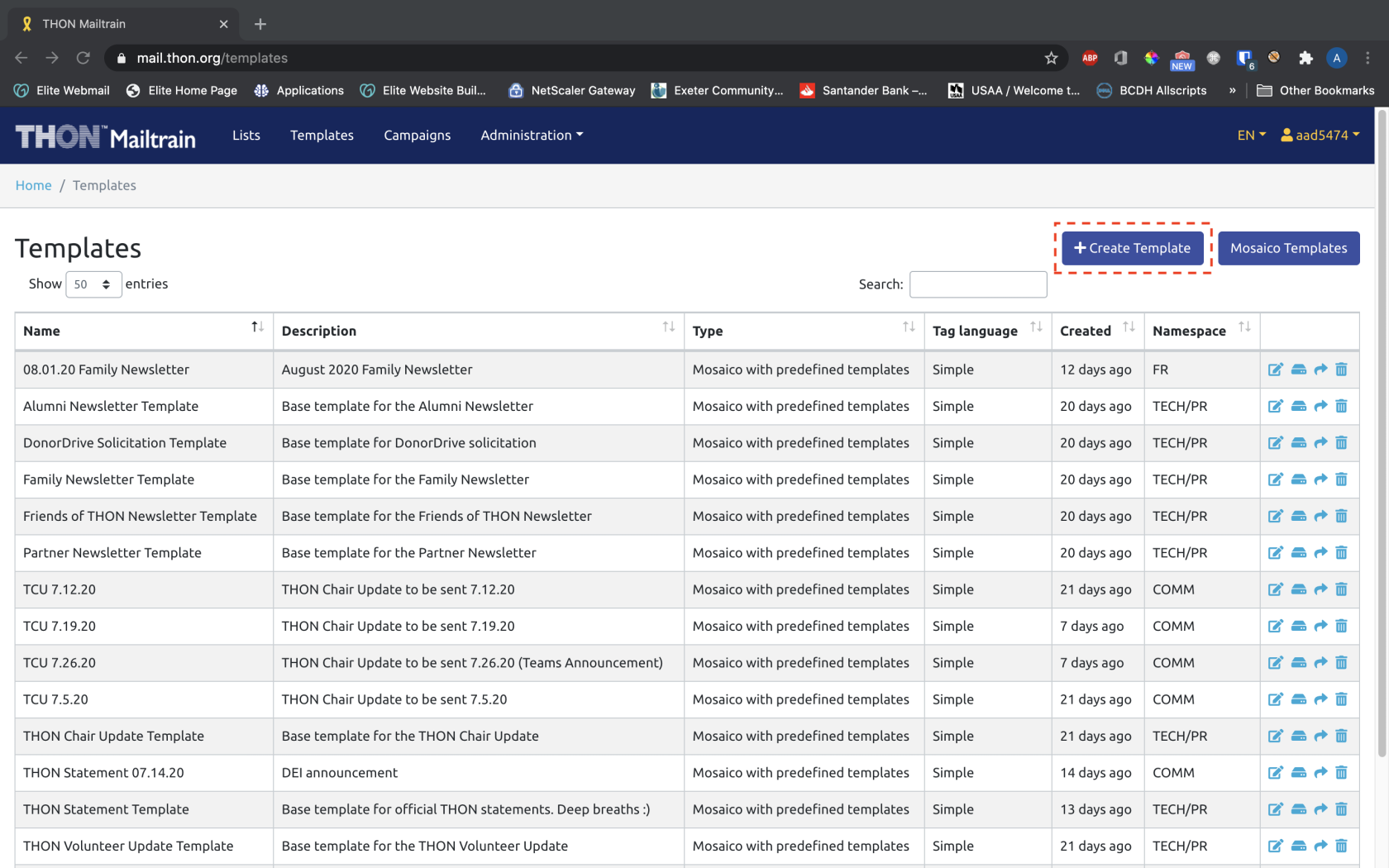1389x868 pixels.
Task: Follow the Home breadcrumb link
Action: click(x=33, y=185)
